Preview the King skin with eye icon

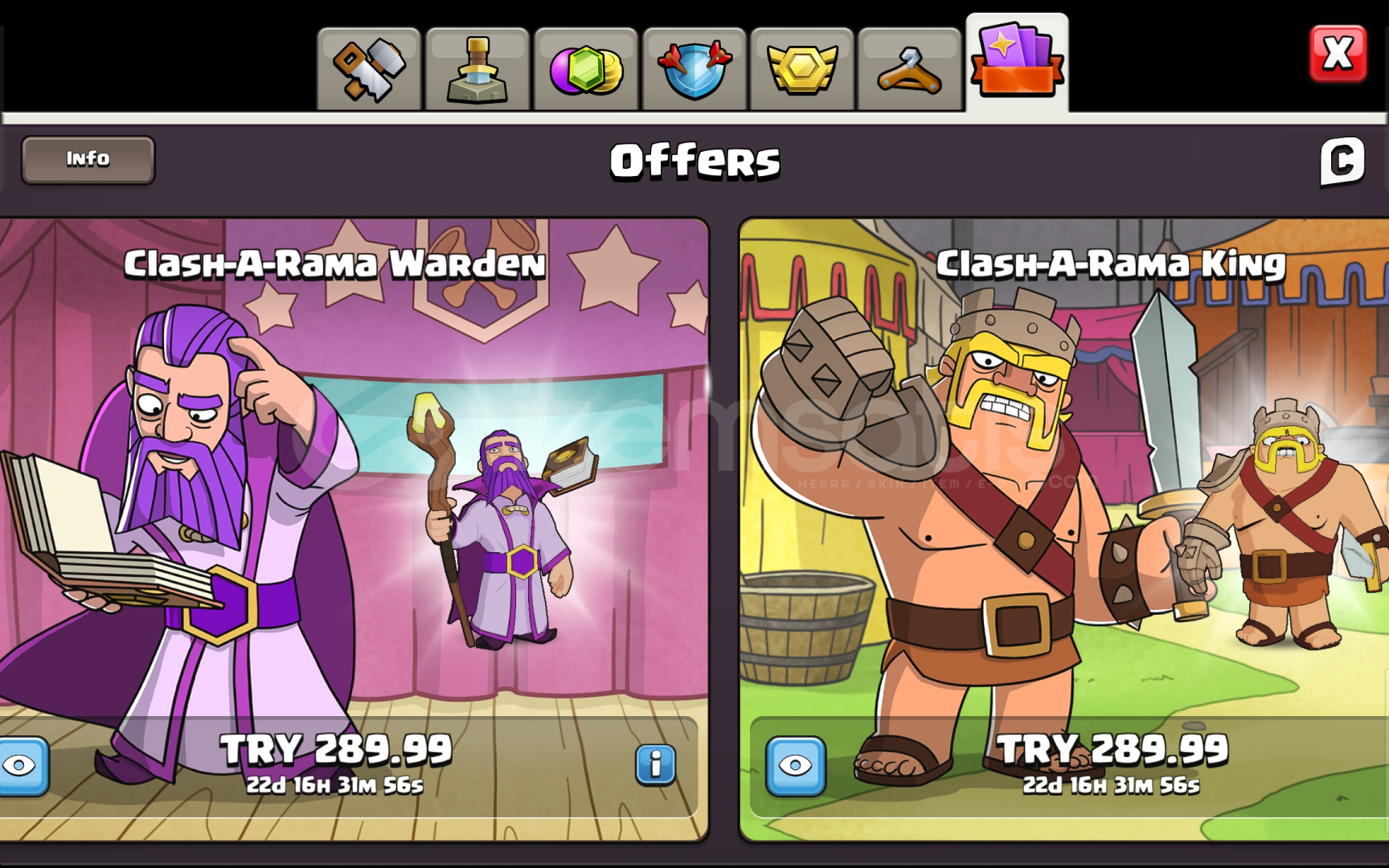pyautogui.click(x=796, y=766)
